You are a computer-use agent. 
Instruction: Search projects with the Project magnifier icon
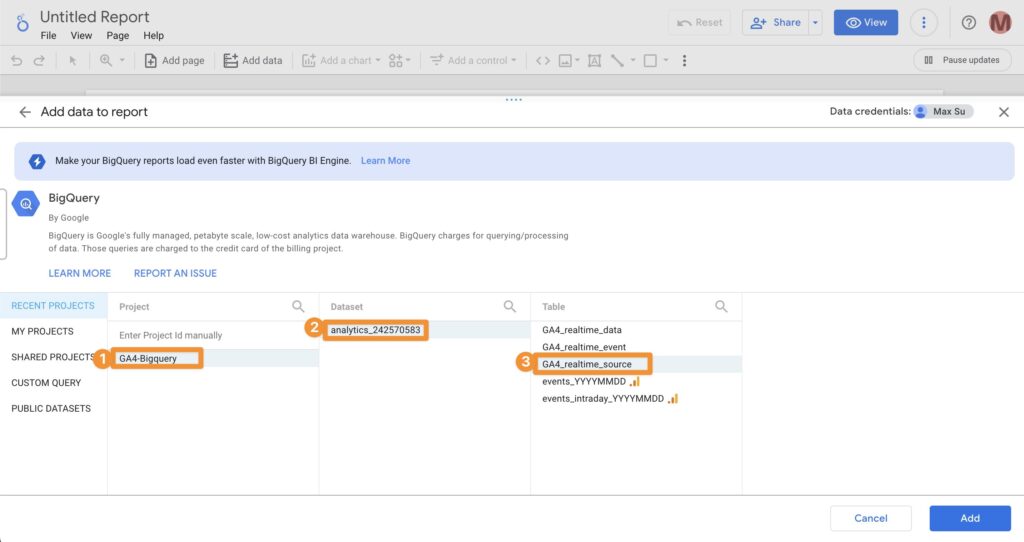click(298, 306)
